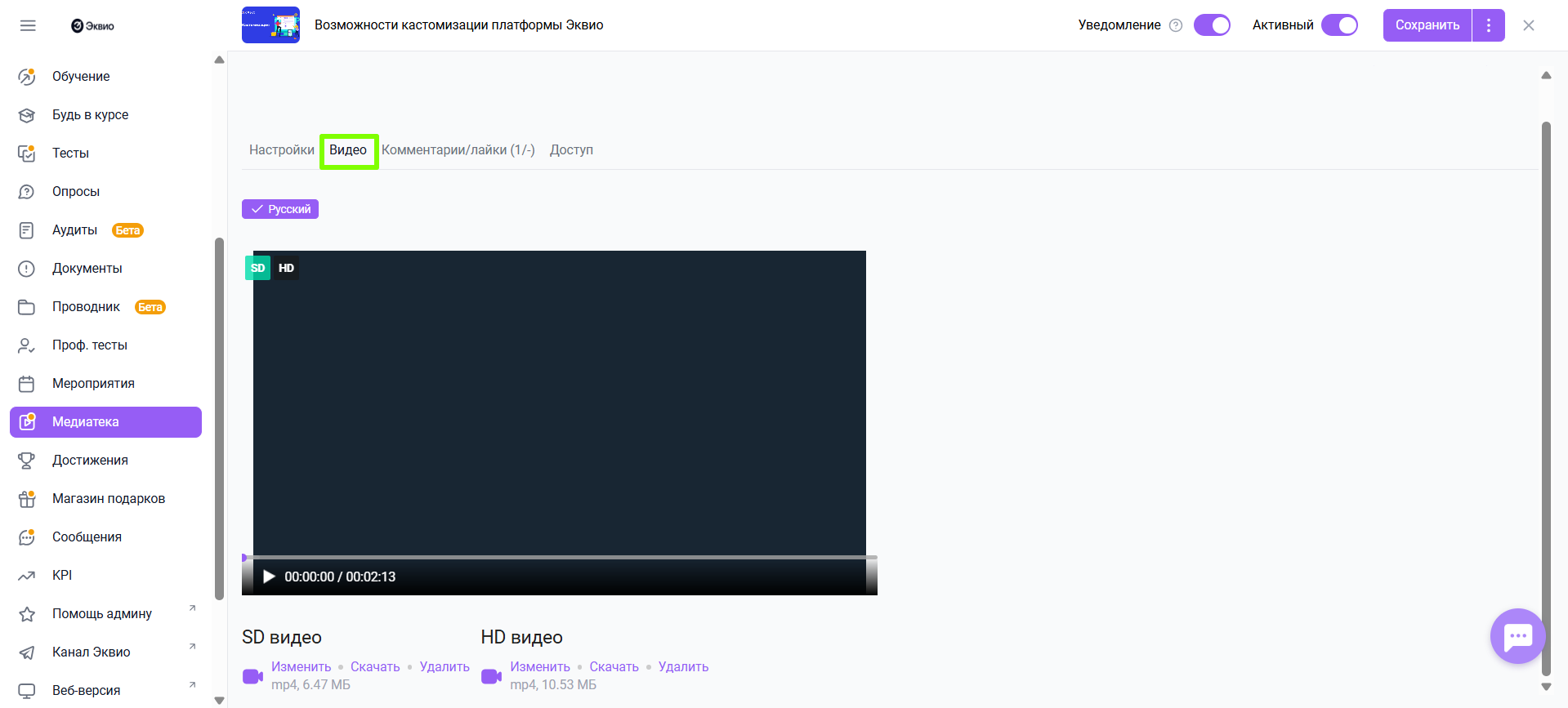Open Достижения trophy icon
The height and width of the screenshot is (708, 1568).
click(x=27, y=461)
